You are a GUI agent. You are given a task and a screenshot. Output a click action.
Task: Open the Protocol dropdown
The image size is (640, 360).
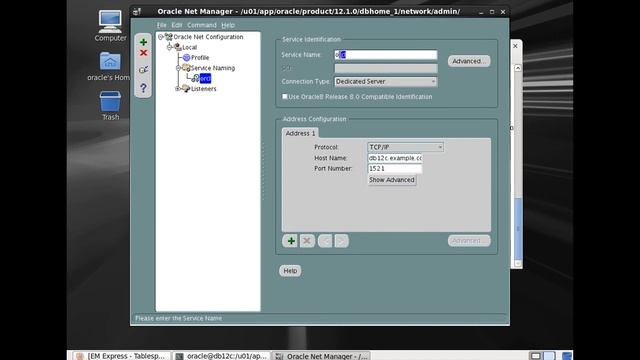[405, 147]
